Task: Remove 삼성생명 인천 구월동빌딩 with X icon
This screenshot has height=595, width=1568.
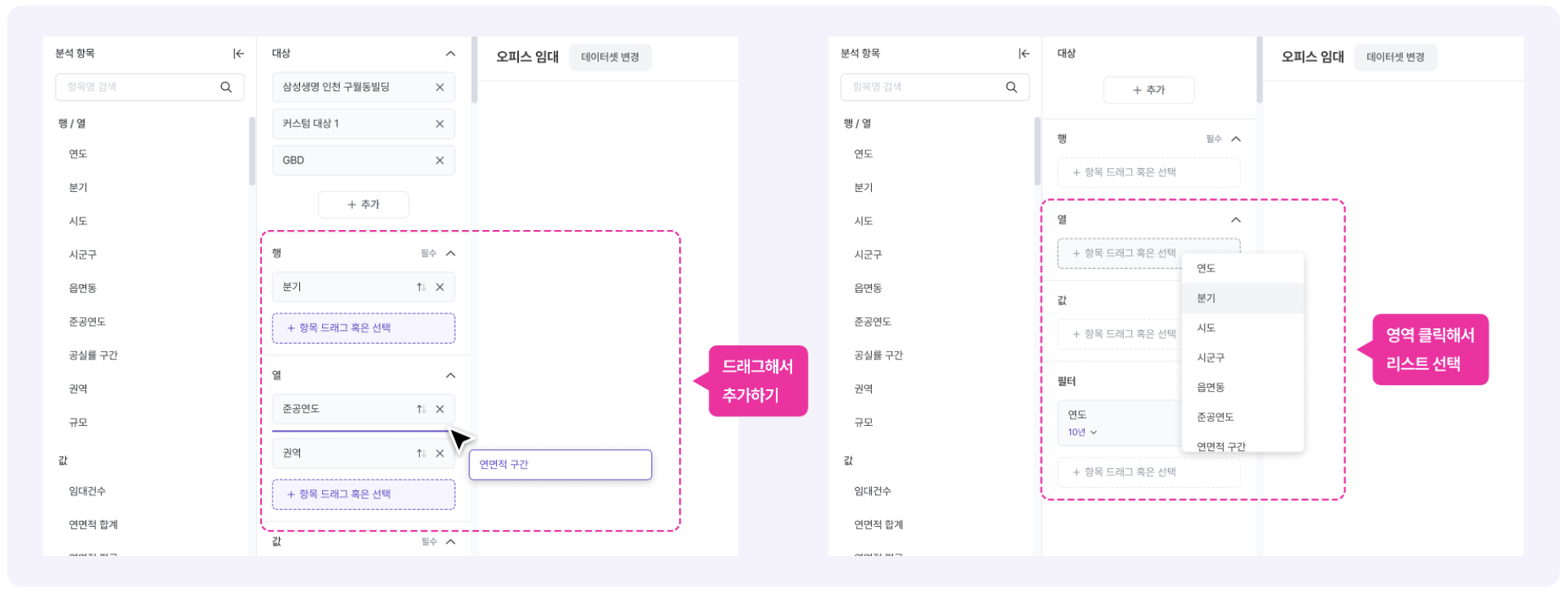Action: coord(440,87)
